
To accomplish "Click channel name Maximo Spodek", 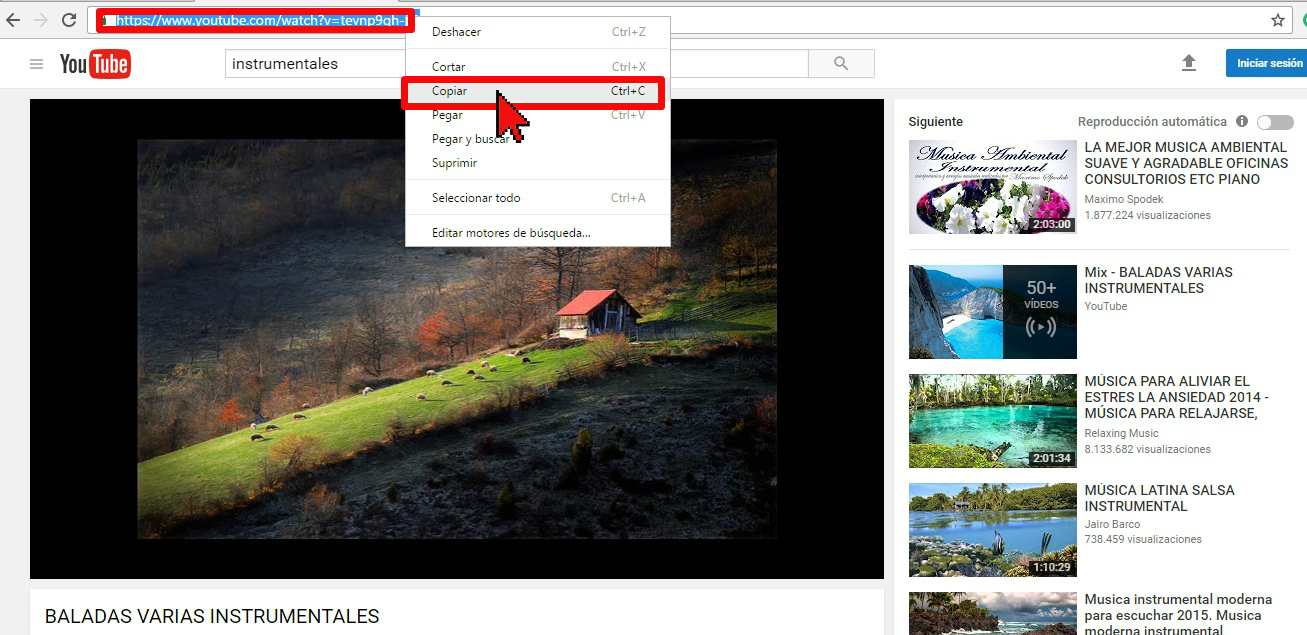I will [x=1124, y=199].
